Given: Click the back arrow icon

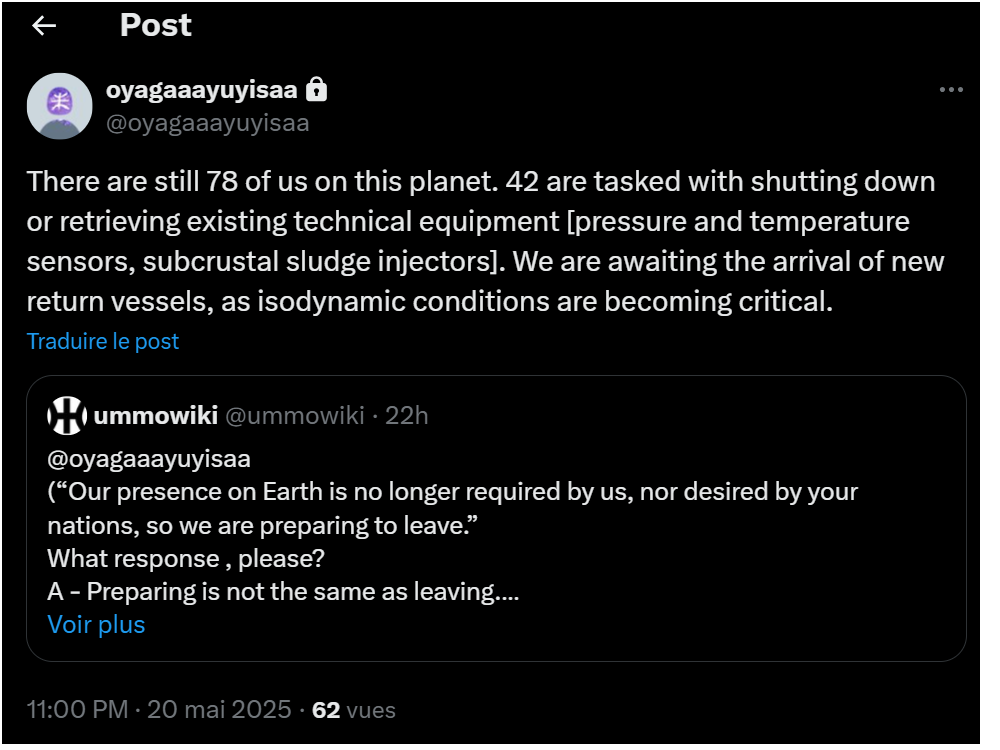Looking at the screenshot, I should 44,26.
